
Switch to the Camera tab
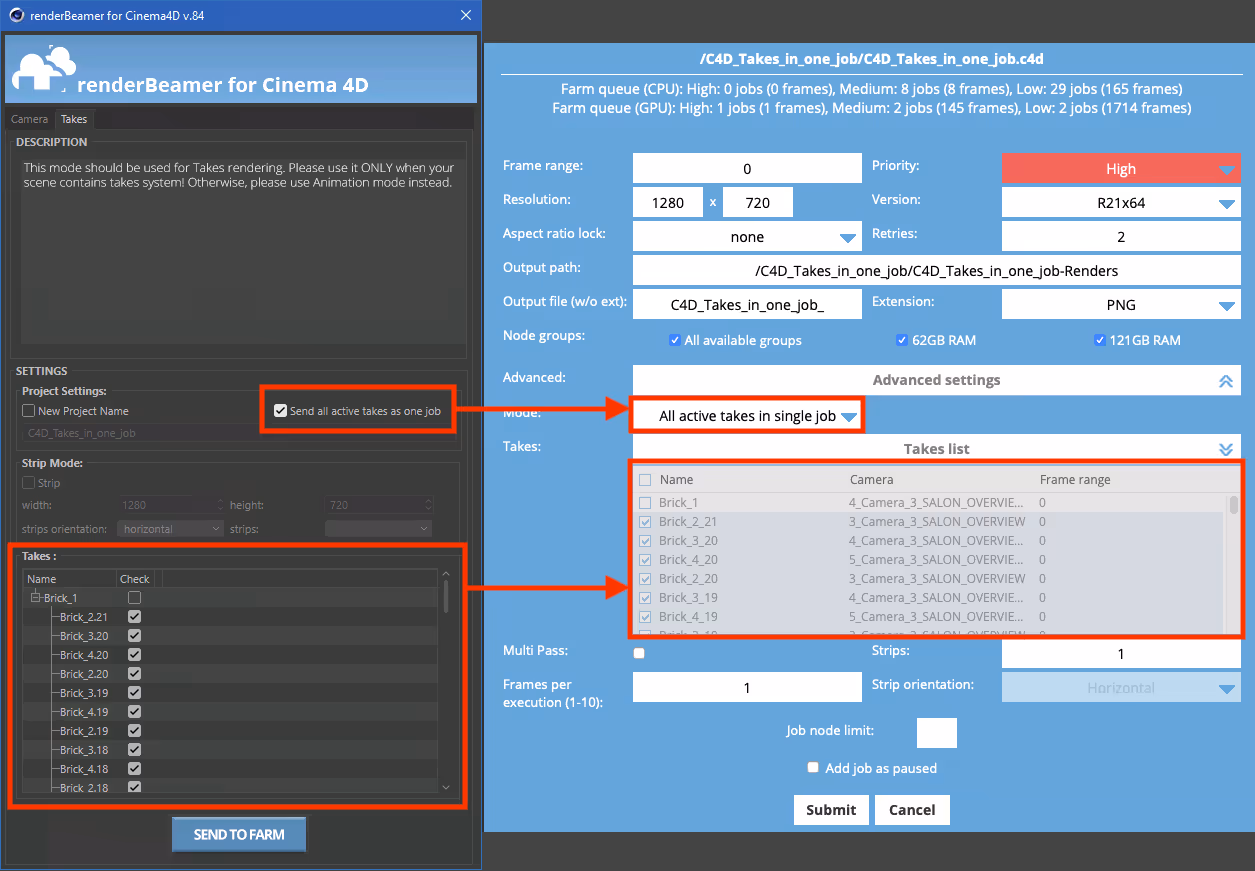coord(29,119)
